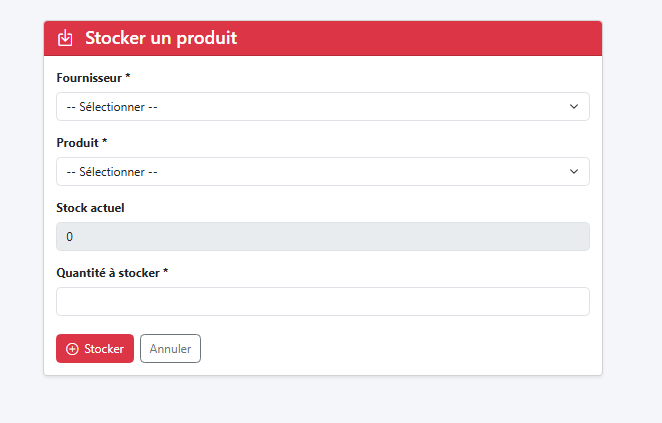Click the "Stock actuel" label
Screen dimensions: 662x423
tap(90, 208)
